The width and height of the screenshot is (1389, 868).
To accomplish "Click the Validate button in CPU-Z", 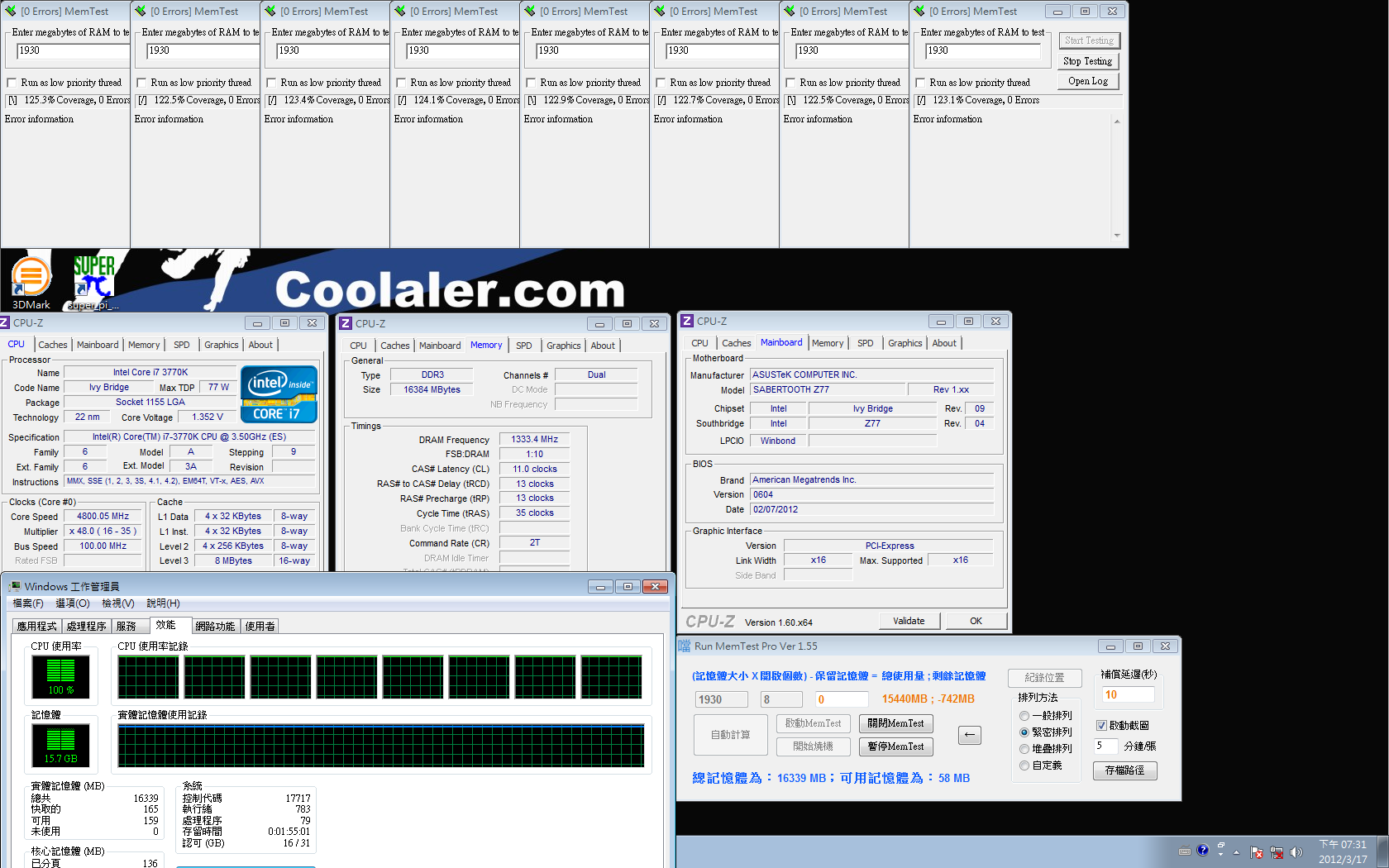I will 909,621.
